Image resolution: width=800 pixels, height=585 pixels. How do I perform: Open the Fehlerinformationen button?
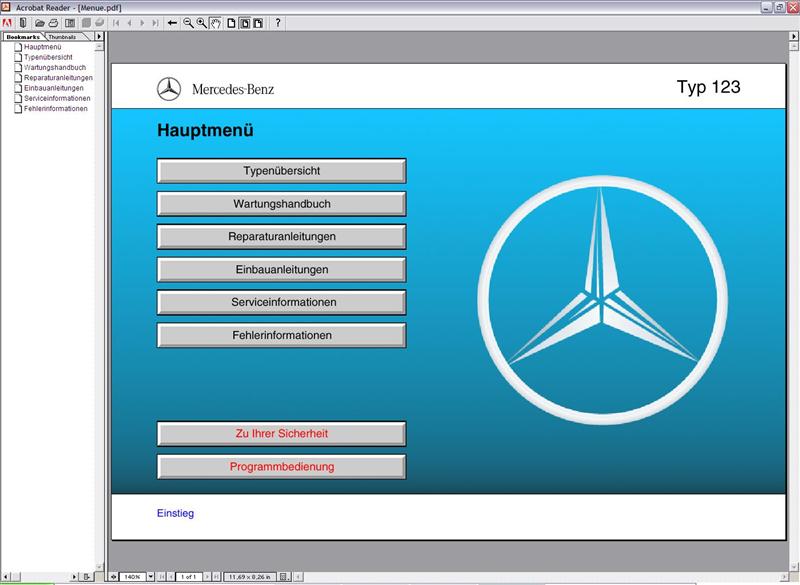(282, 335)
